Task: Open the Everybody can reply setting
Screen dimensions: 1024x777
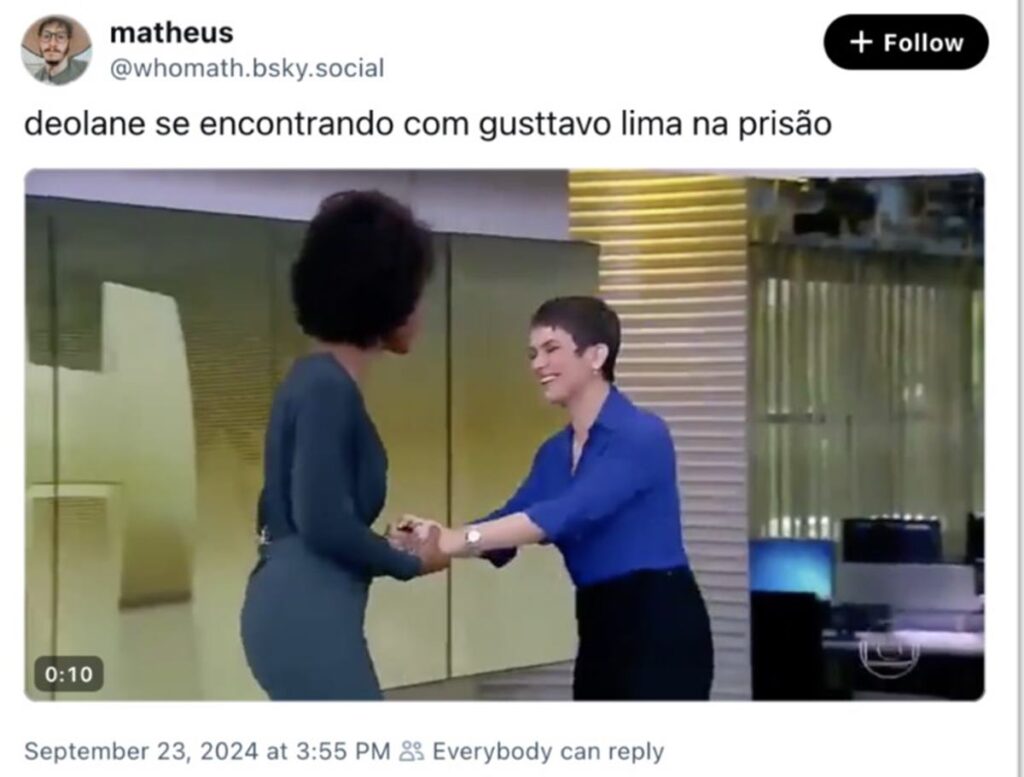Action: (548, 751)
